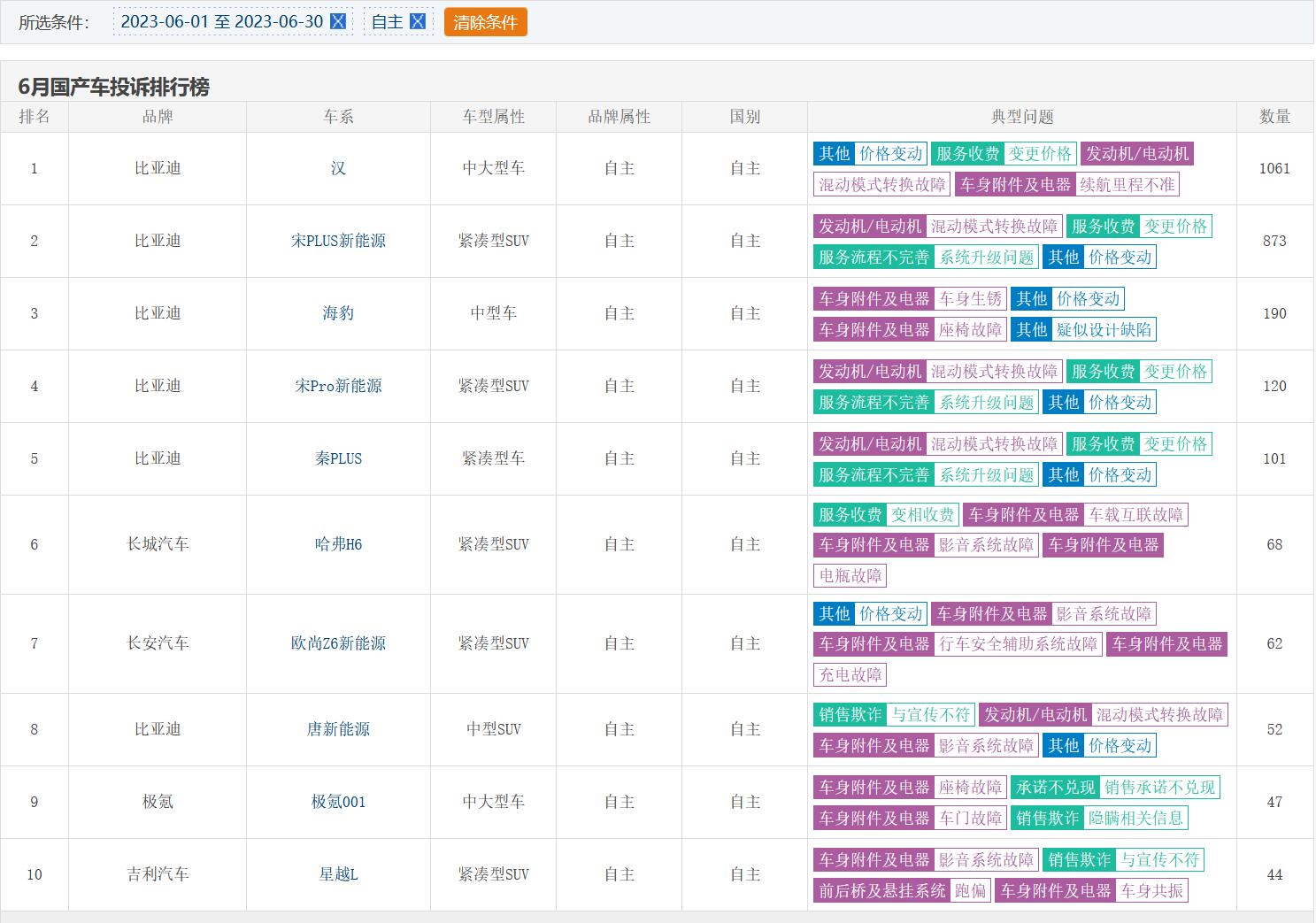Click the 品牌 column header
The width and height of the screenshot is (1316, 923).
(x=158, y=117)
